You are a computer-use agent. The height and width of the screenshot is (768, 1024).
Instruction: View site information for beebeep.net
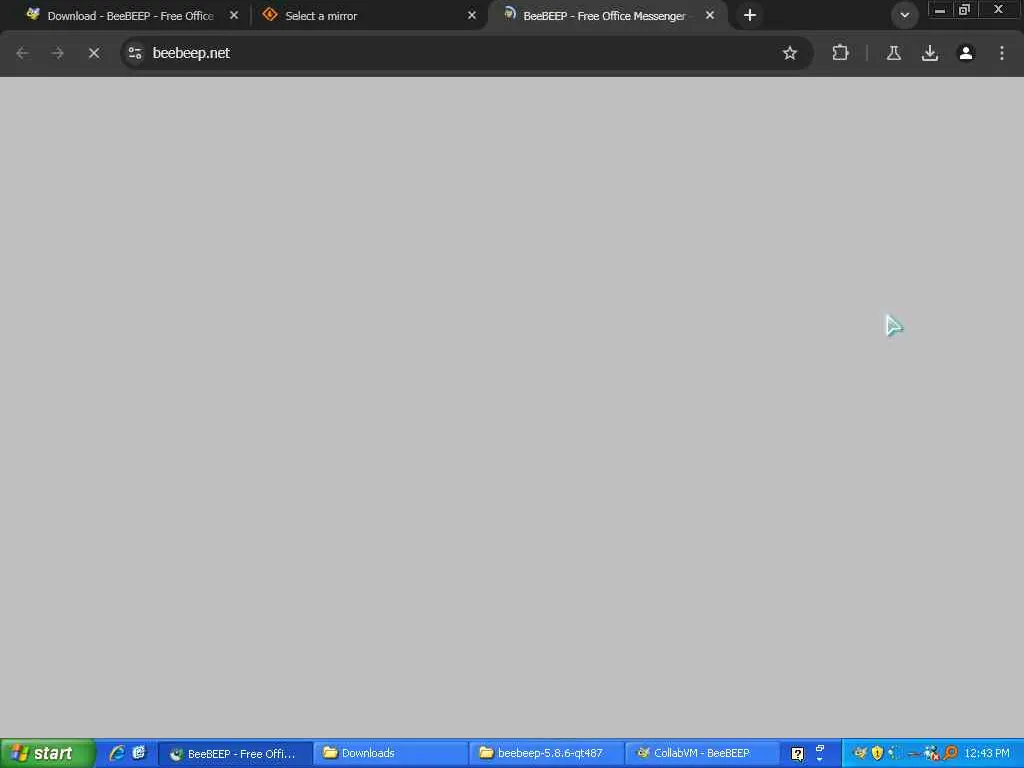(135, 54)
